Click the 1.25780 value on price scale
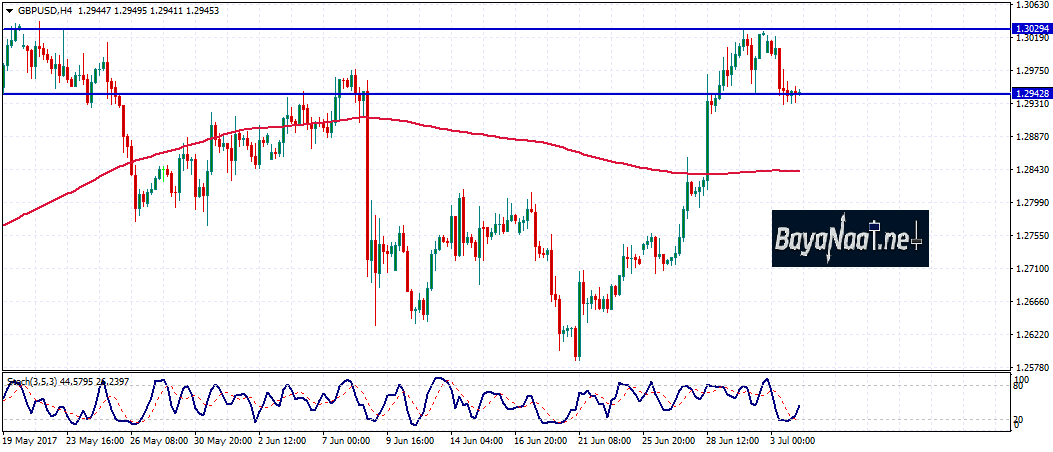 (1030, 368)
